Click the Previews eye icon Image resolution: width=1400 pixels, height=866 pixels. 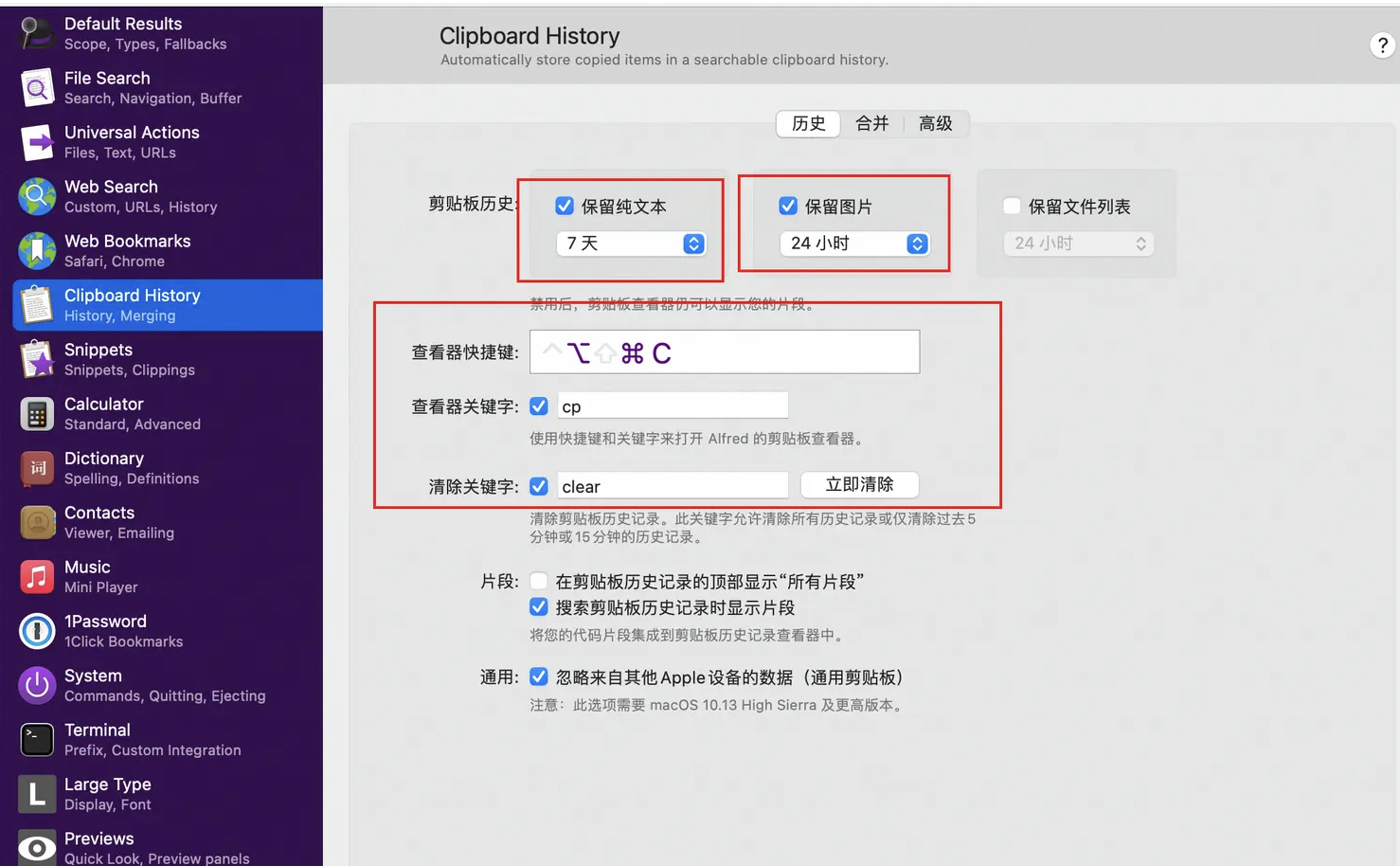(x=37, y=847)
